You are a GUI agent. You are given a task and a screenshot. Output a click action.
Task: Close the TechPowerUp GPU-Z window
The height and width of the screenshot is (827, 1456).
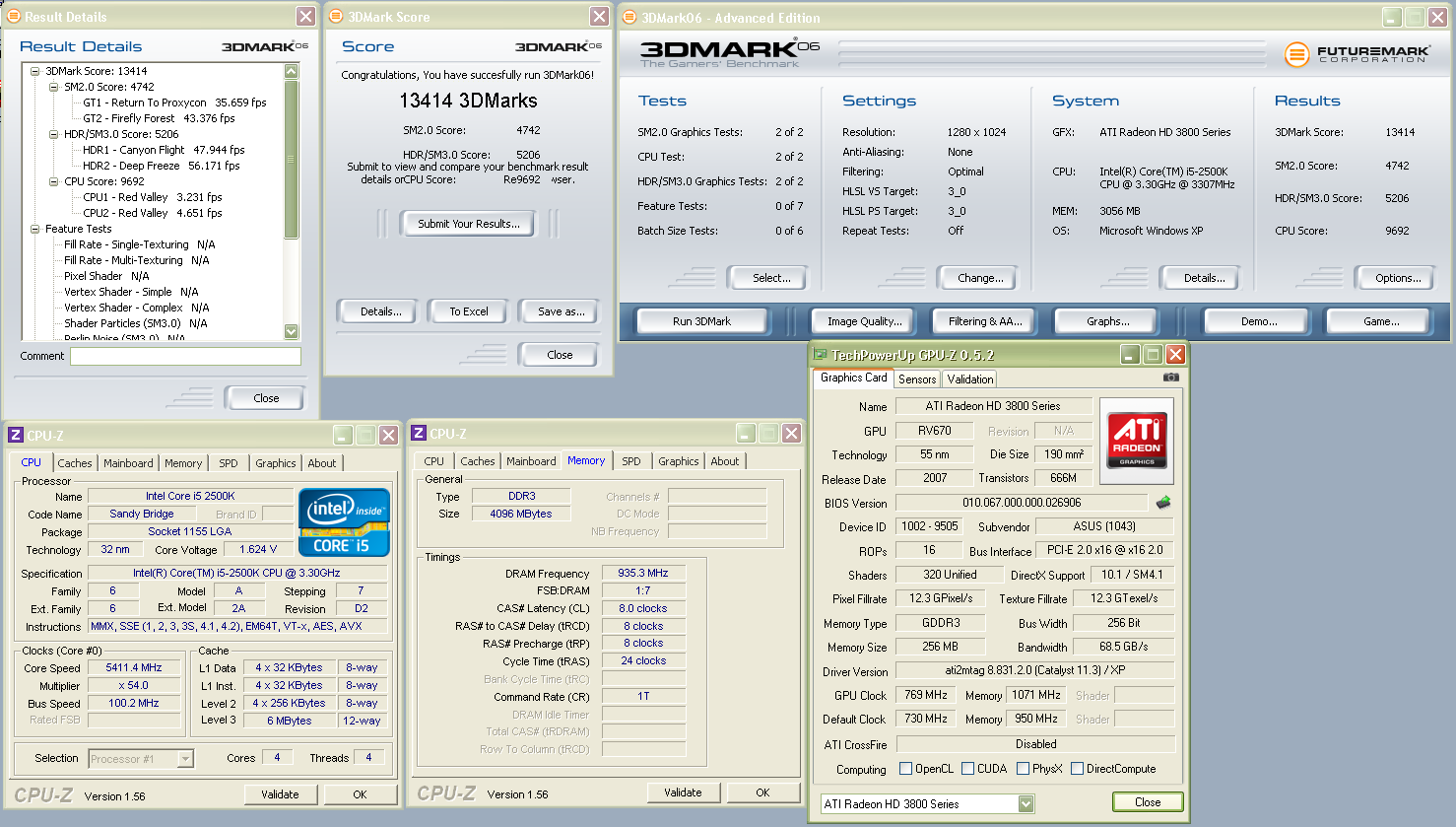pyautogui.click(x=1175, y=354)
